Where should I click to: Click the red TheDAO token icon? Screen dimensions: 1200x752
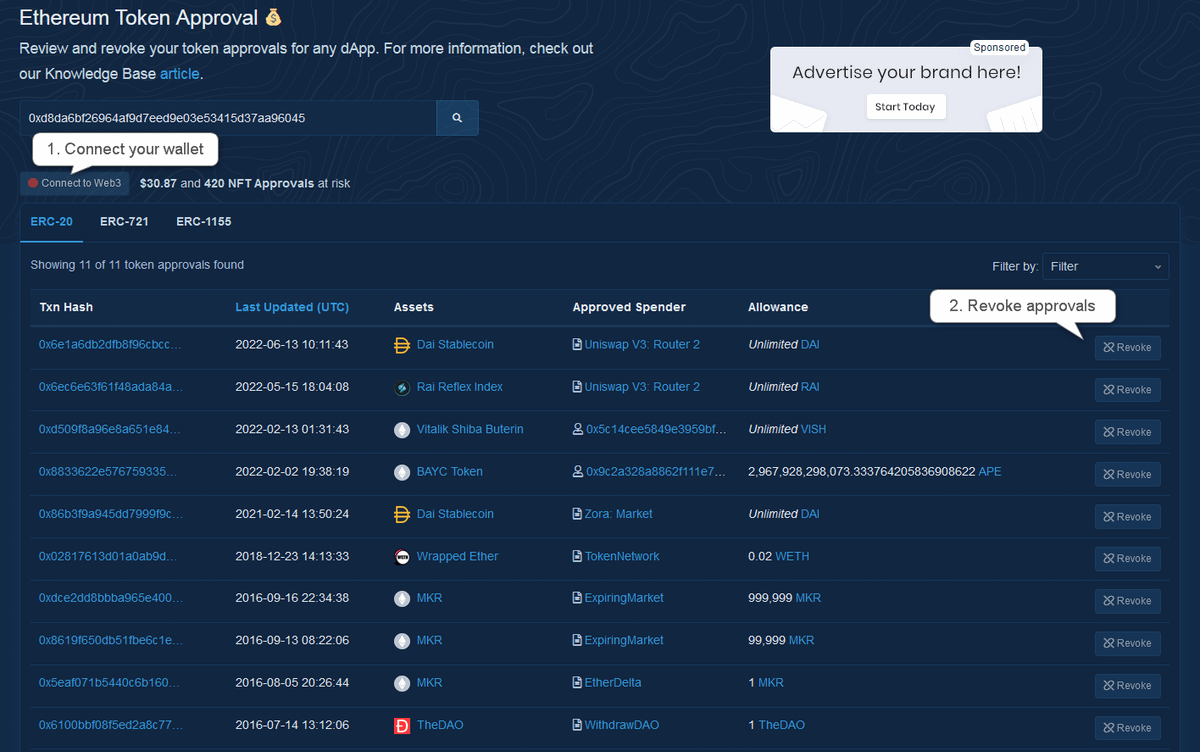[402, 725]
